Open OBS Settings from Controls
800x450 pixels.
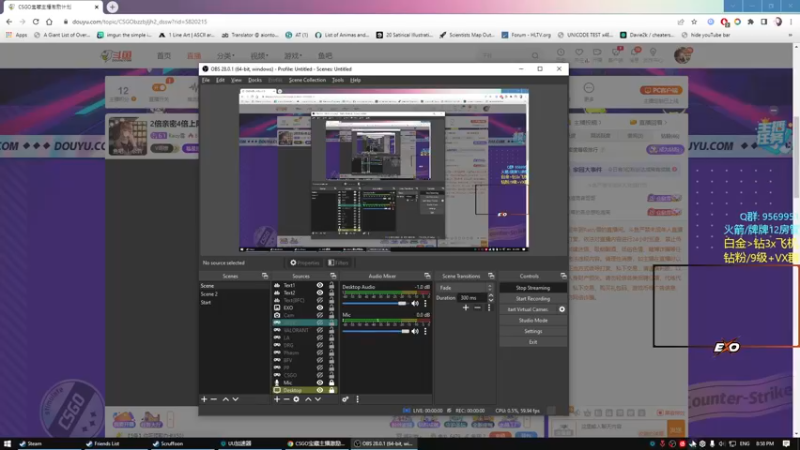pos(533,331)
